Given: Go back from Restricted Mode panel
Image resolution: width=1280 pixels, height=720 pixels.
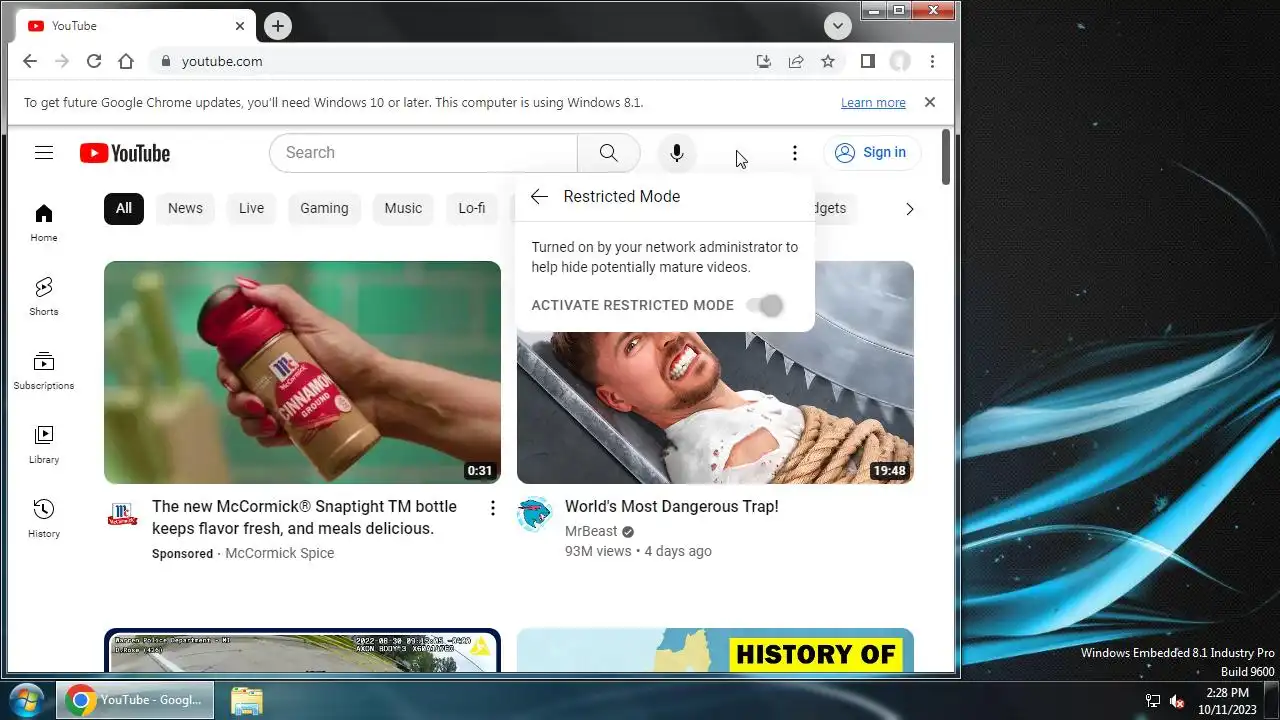Looking at the screenshot, I should click(539, 197).
